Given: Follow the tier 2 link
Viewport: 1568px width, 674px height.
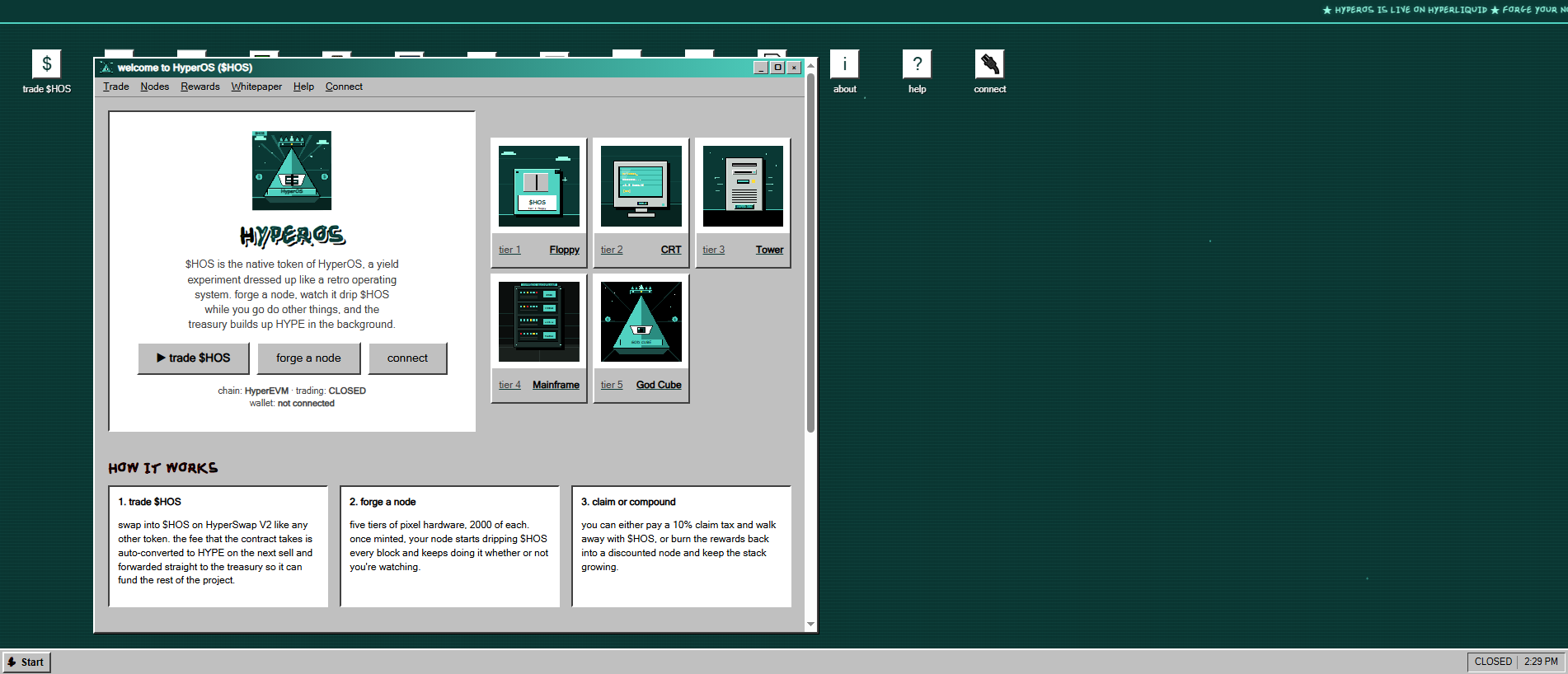Looking at the screenshot, I should pos(612,250).
